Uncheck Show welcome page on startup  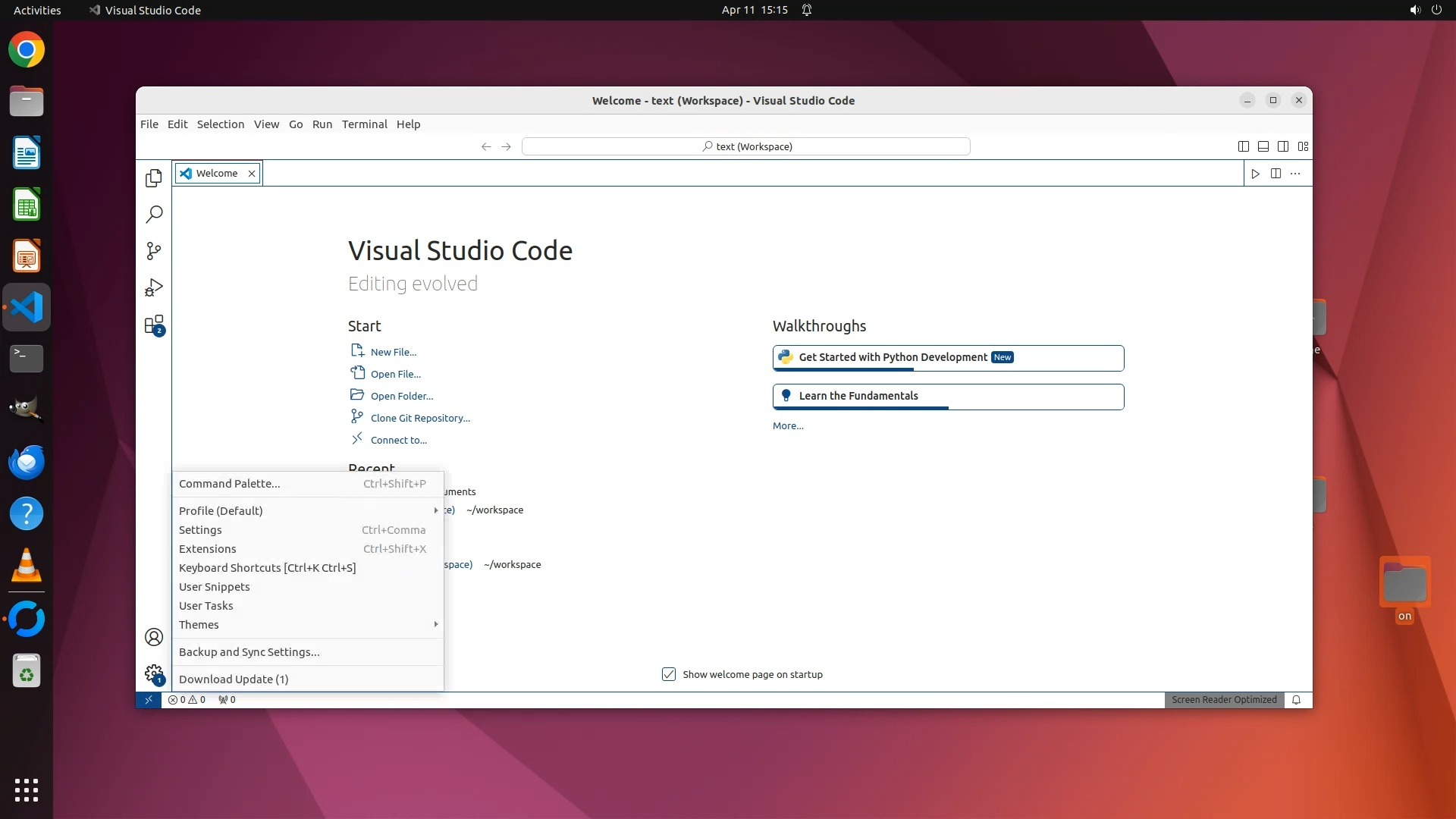point(669,674)
